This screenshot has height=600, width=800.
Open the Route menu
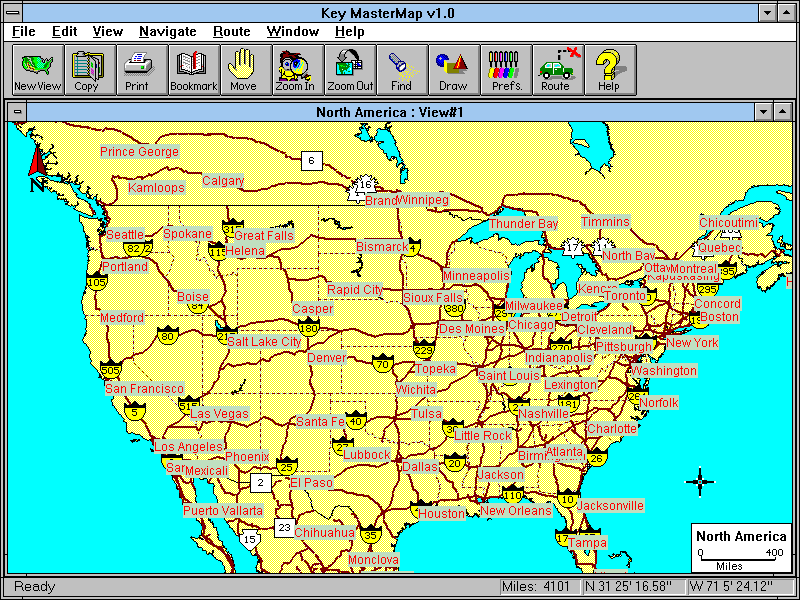point(232,32)
